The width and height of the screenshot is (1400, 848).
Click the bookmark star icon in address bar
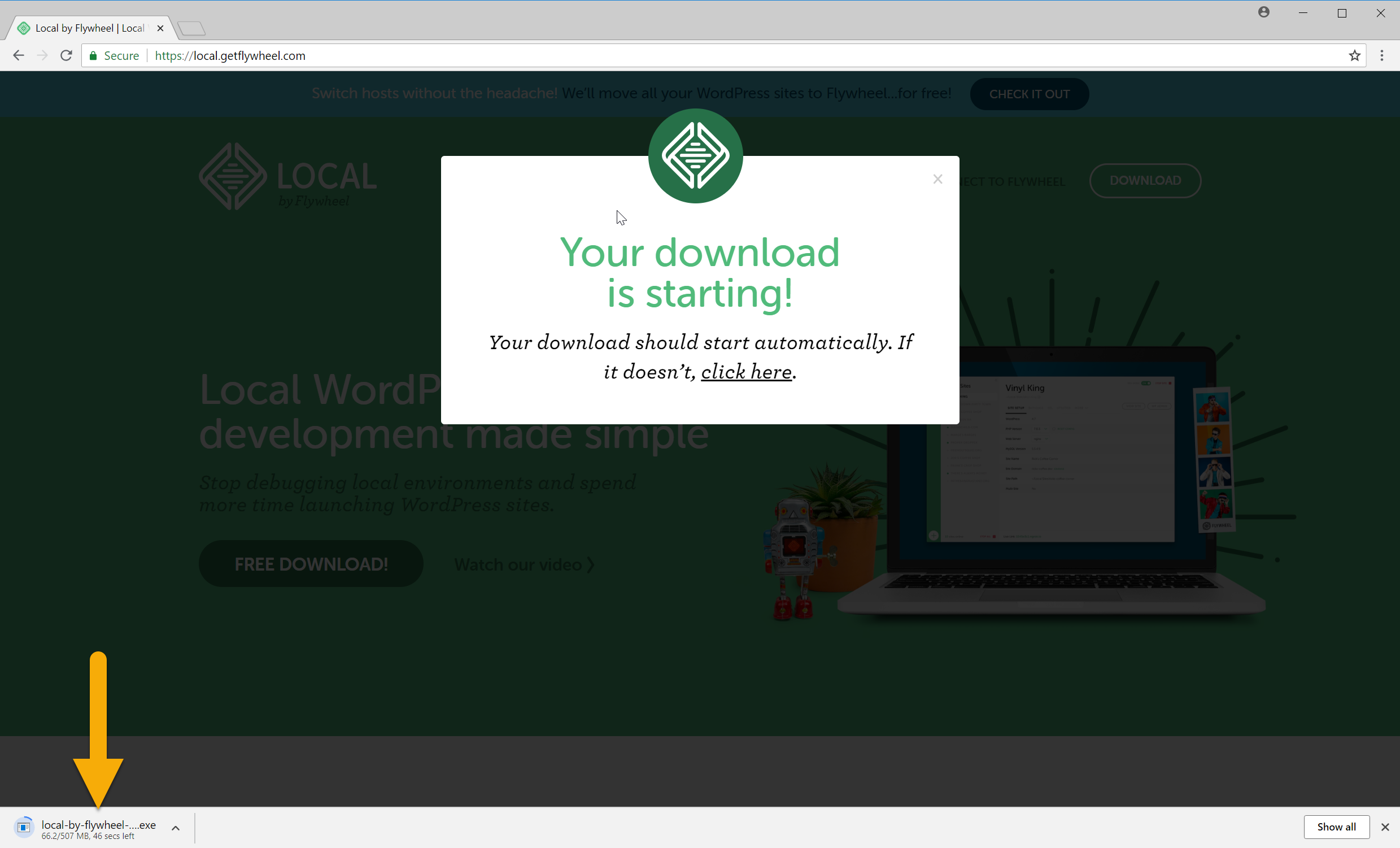pyautogui.click(x=1355, y=55)
